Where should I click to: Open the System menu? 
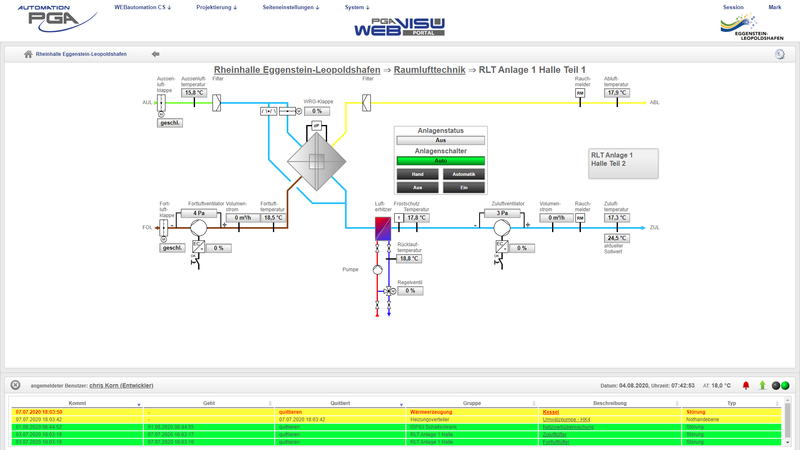[357, 7]
